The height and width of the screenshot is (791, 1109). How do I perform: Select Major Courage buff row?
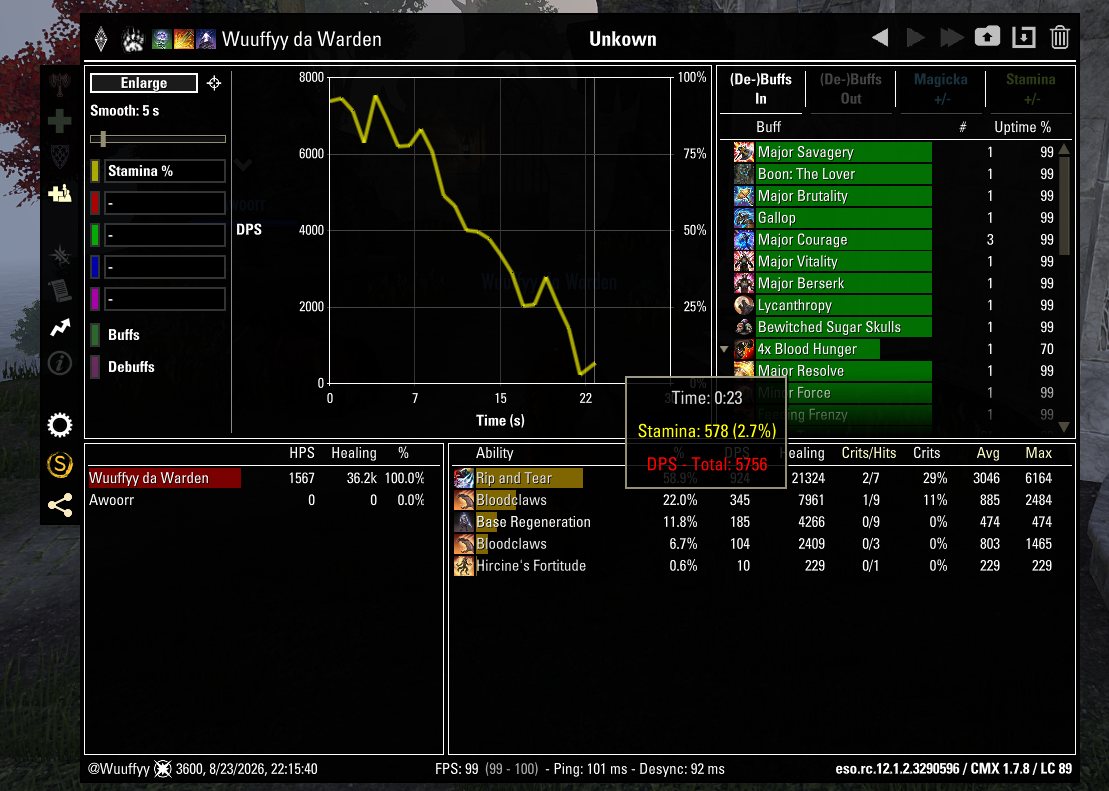(895, 240)
